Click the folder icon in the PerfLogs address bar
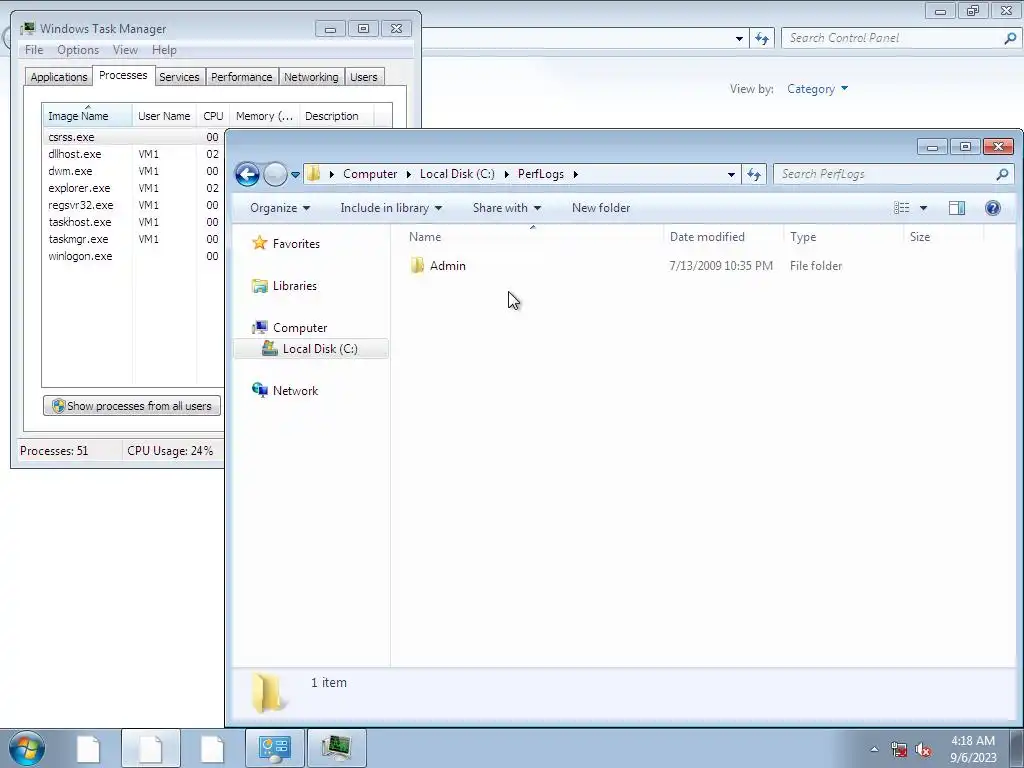 coord(314,174)
